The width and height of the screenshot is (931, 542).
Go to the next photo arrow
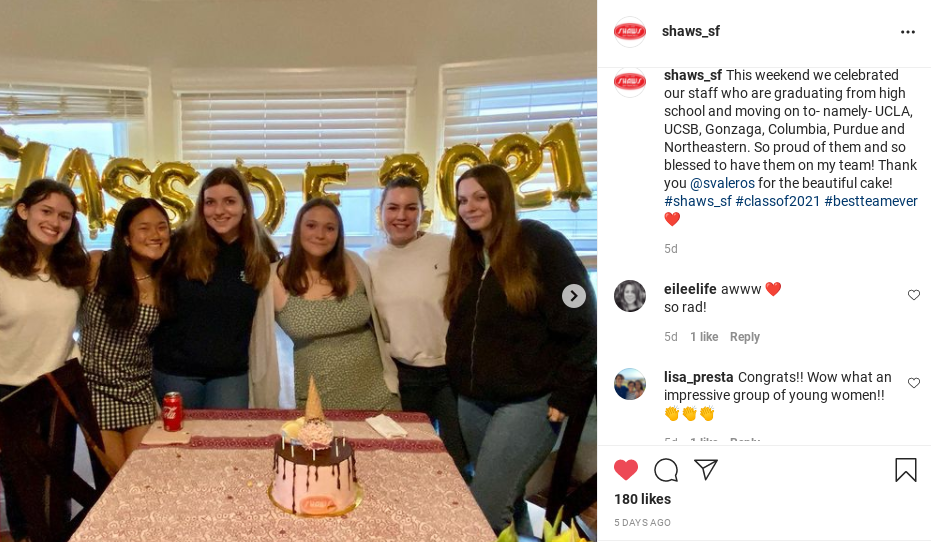pos(574,296)
